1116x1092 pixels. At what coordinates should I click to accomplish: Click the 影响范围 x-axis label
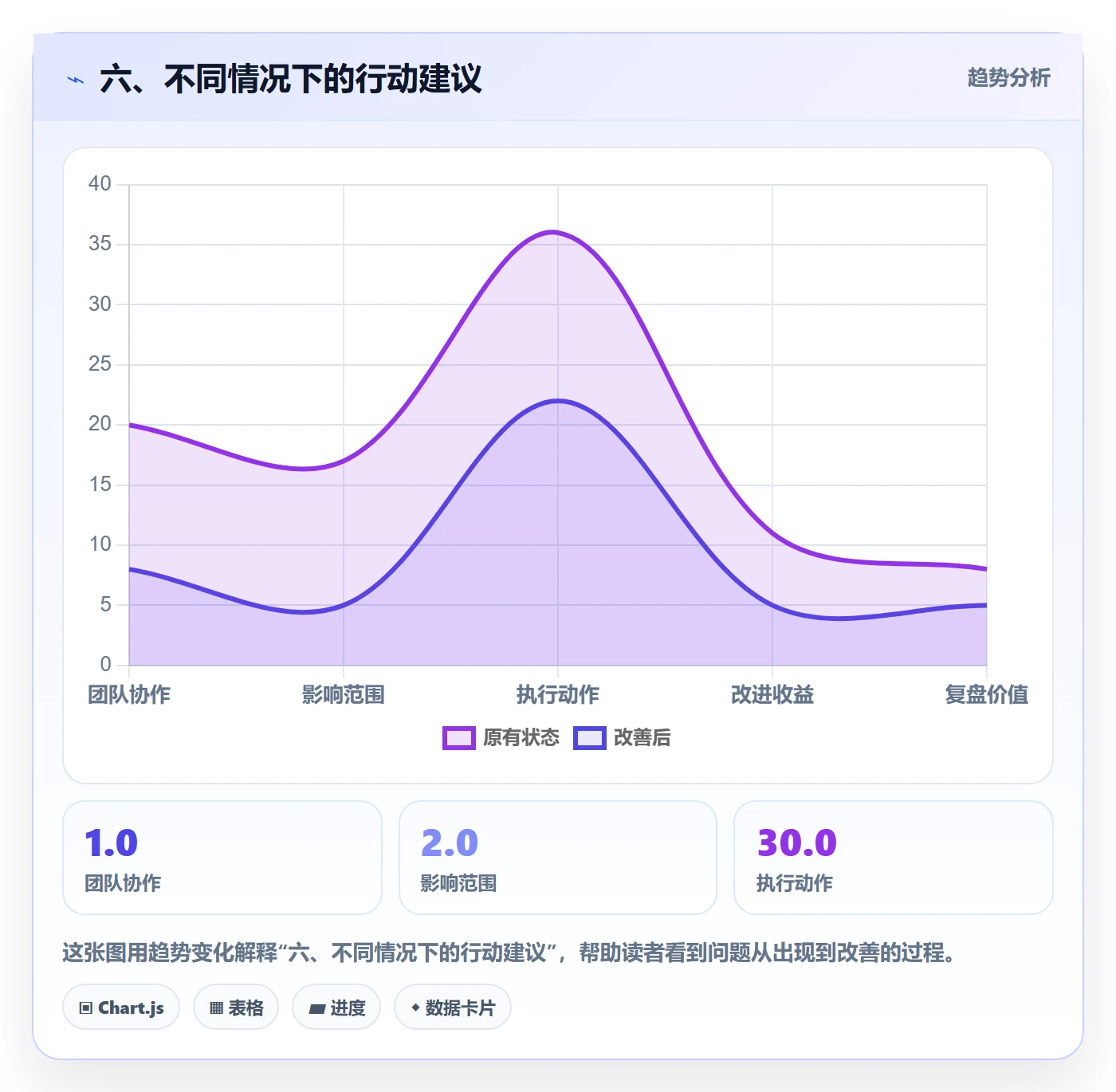point(344,695)
